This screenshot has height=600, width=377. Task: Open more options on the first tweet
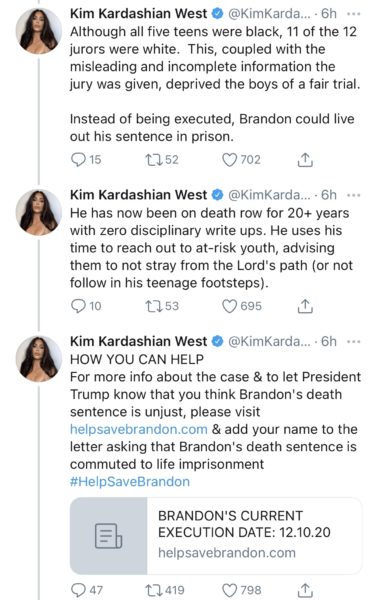353,14
